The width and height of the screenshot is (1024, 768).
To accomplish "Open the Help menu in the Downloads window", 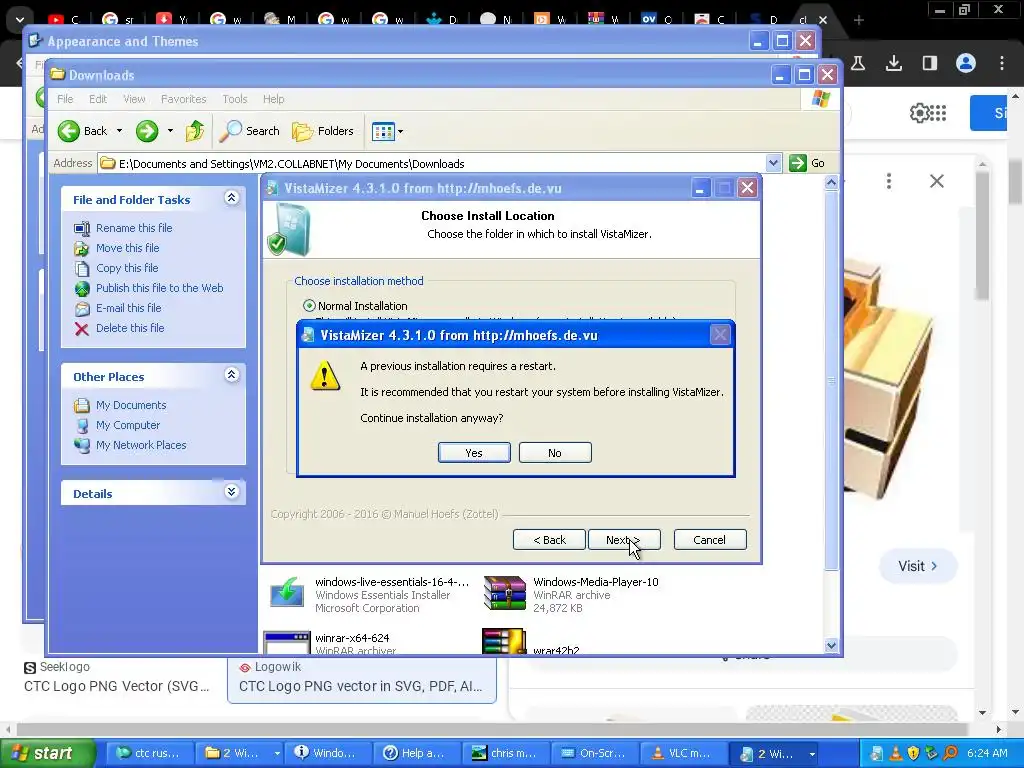I will (x=274, y=99).
